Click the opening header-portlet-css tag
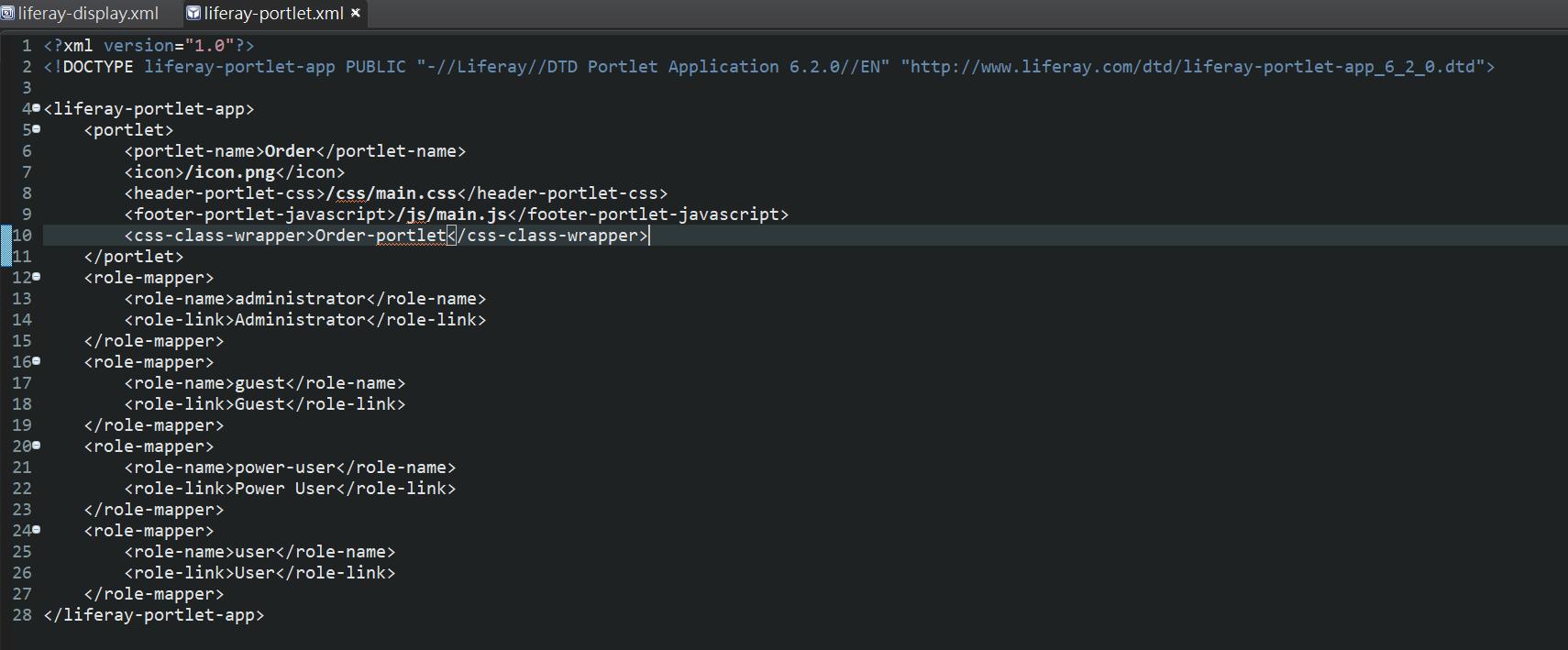 (226, 193)
